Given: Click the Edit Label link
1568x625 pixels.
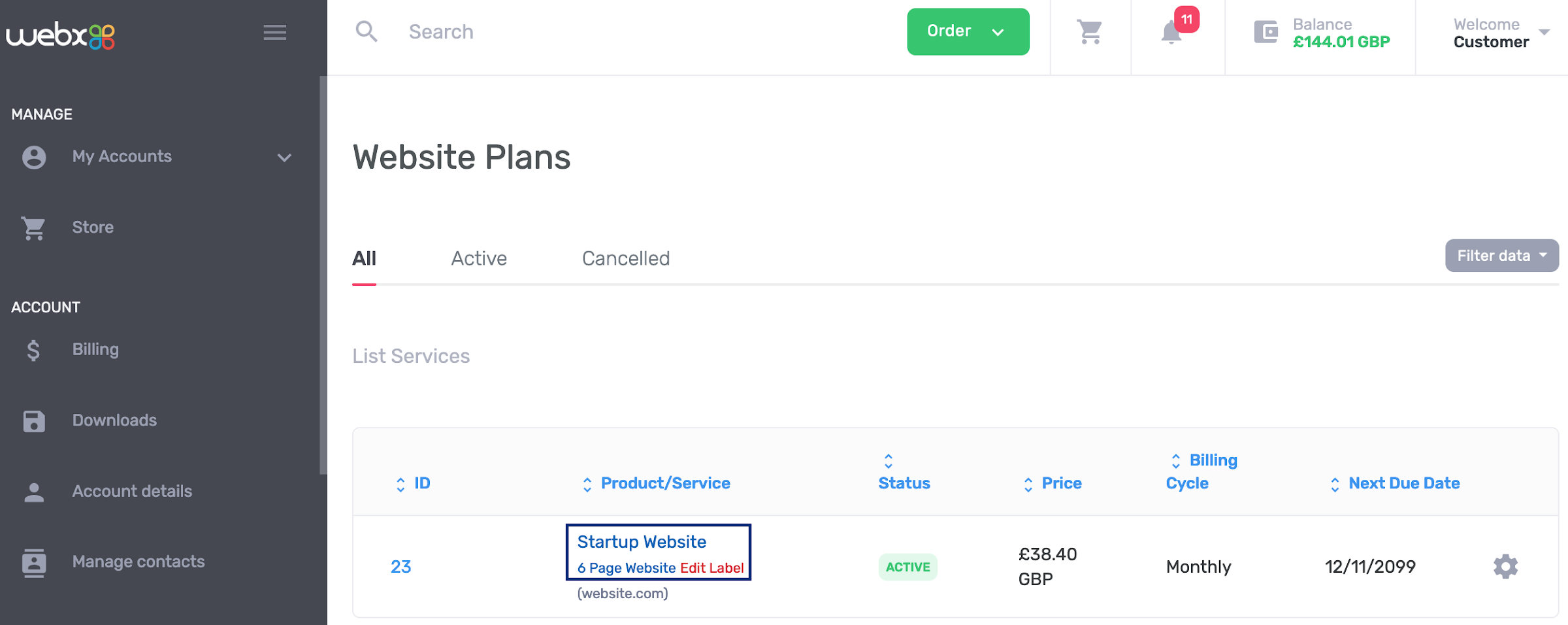Looking at the screenshot, I should [x=711, y=567].
